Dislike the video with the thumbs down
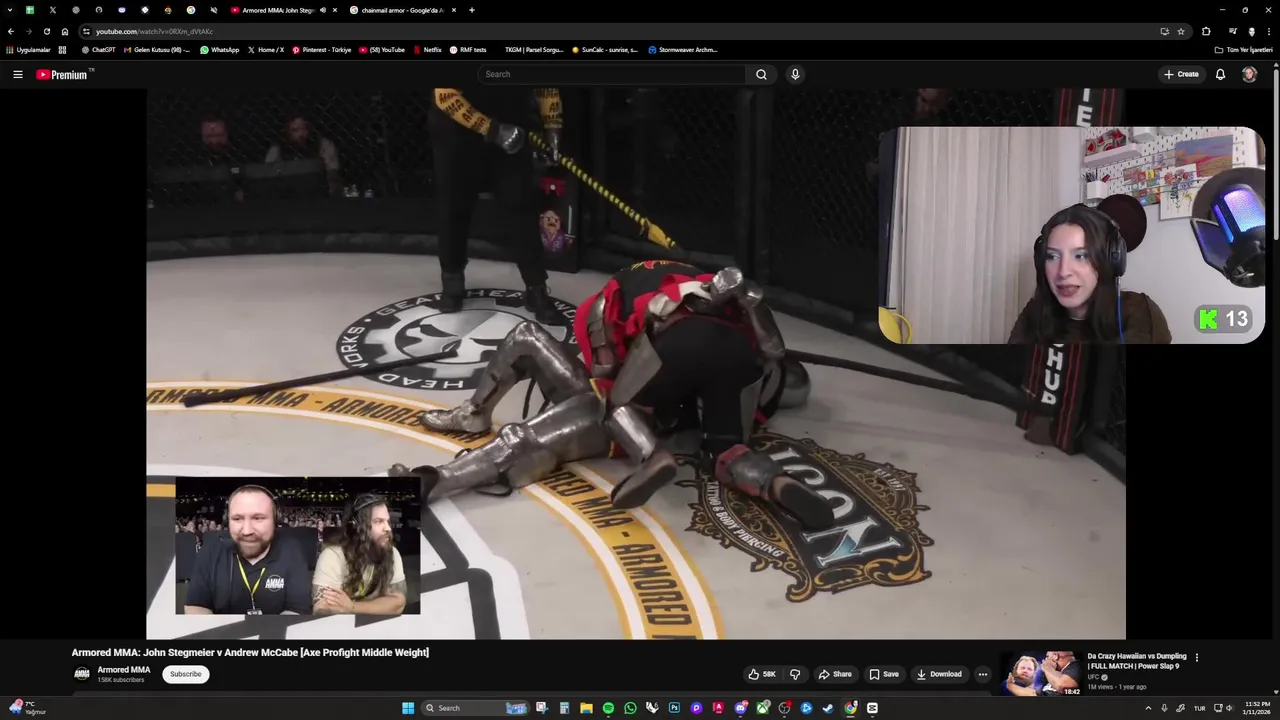 tap(795, 674)
